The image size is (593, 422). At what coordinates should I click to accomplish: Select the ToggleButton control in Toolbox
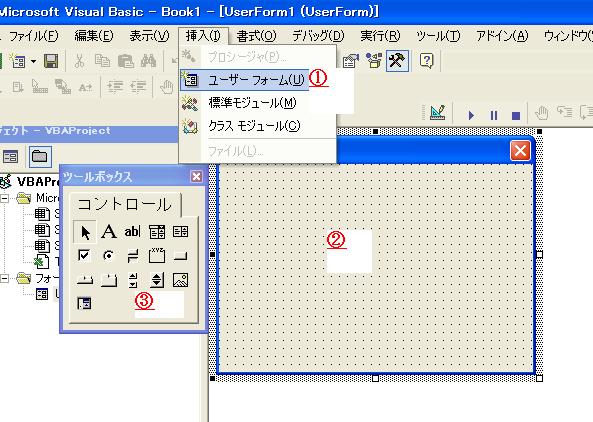(x=133, y=256)
